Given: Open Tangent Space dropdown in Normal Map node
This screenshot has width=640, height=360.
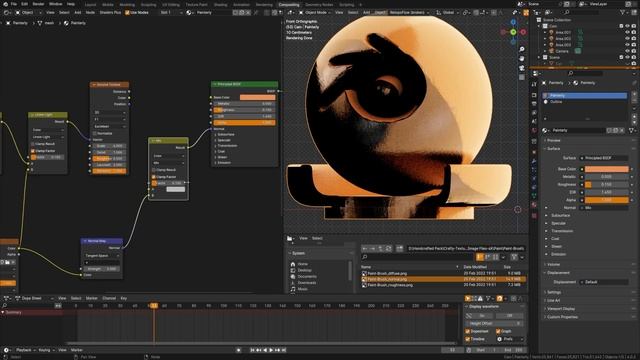Looking at the screenshot, I should (x=102, y=256).
